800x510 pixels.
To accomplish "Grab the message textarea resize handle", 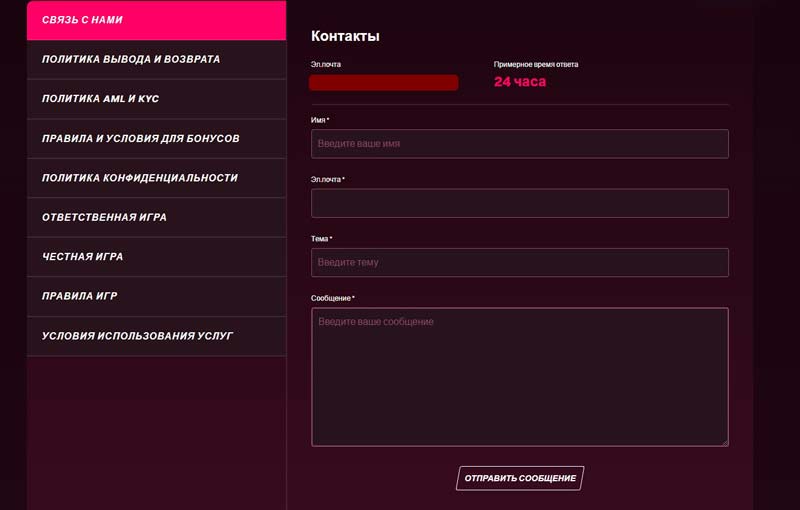I will [x=724, y=441].
